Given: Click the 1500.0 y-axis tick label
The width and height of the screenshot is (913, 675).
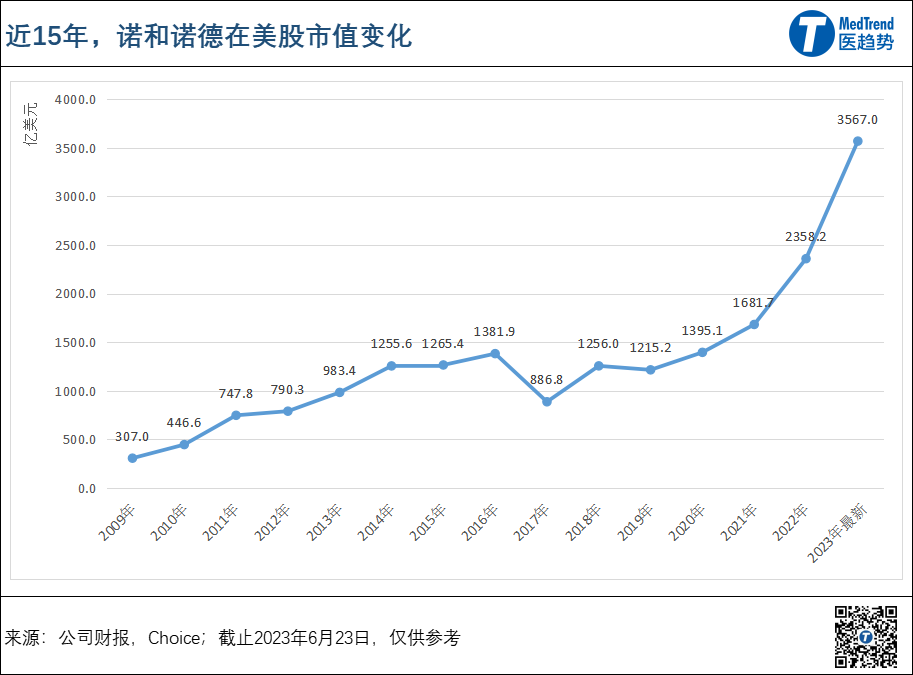Looking at the screenshot, I should [x=76, y=343].
